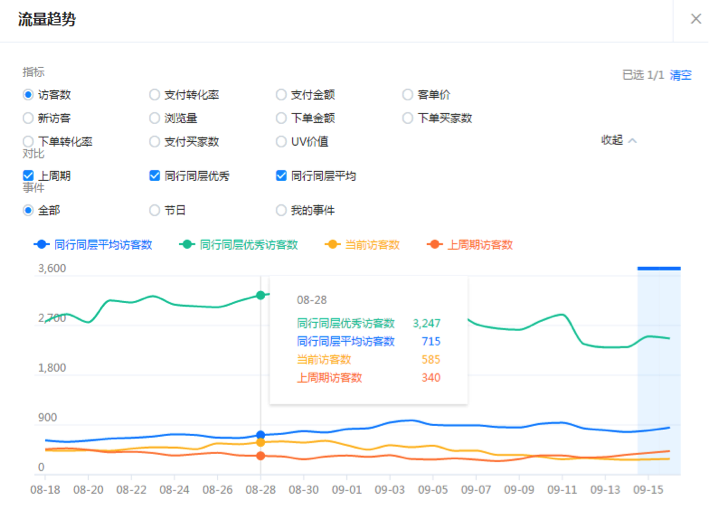709x520 pixels.
Task: Uncheck the 上周期 comparison checkbox
Action: click(x=28, y=176)
